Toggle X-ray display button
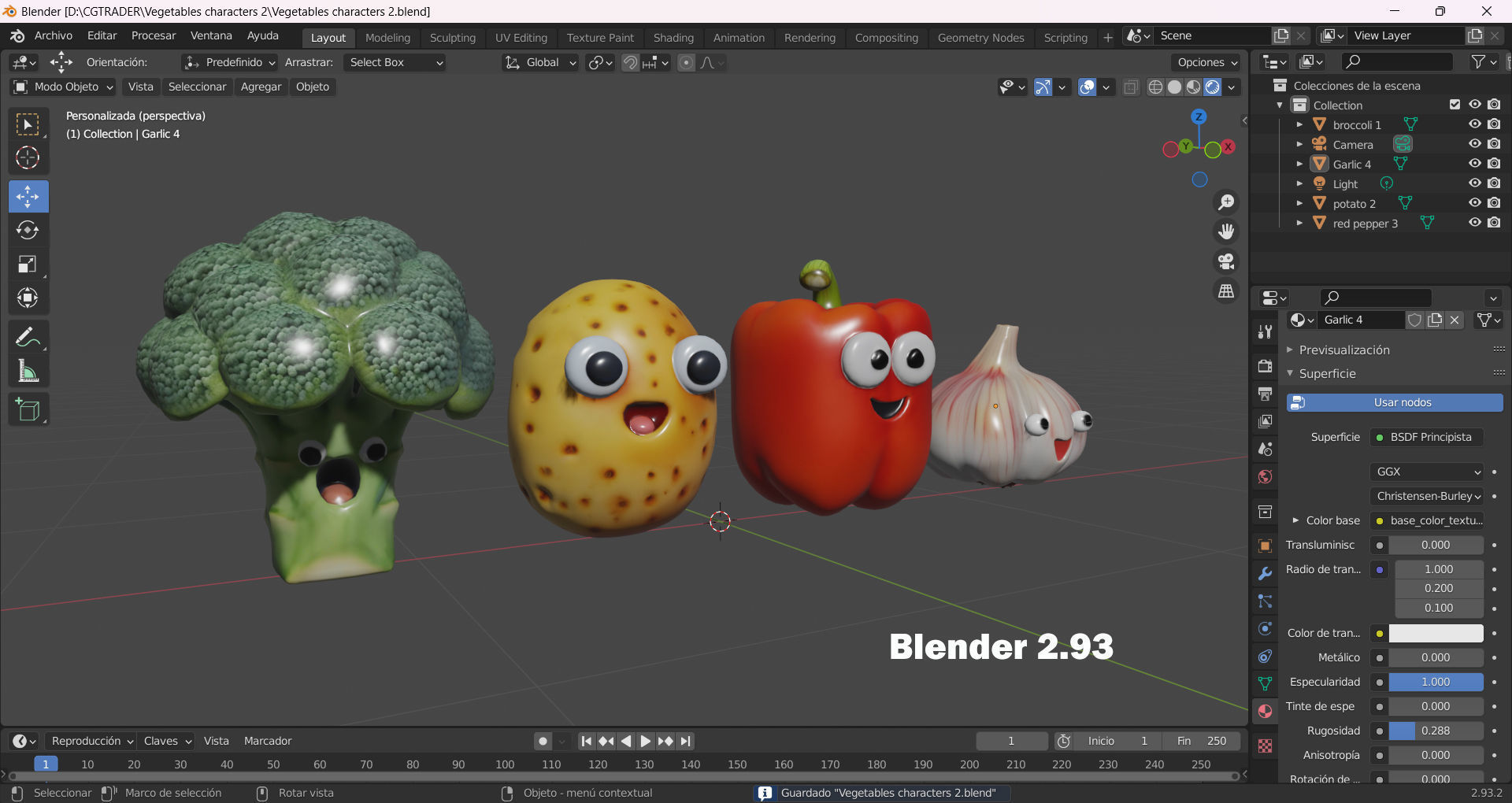 [x=1131, y=87]
